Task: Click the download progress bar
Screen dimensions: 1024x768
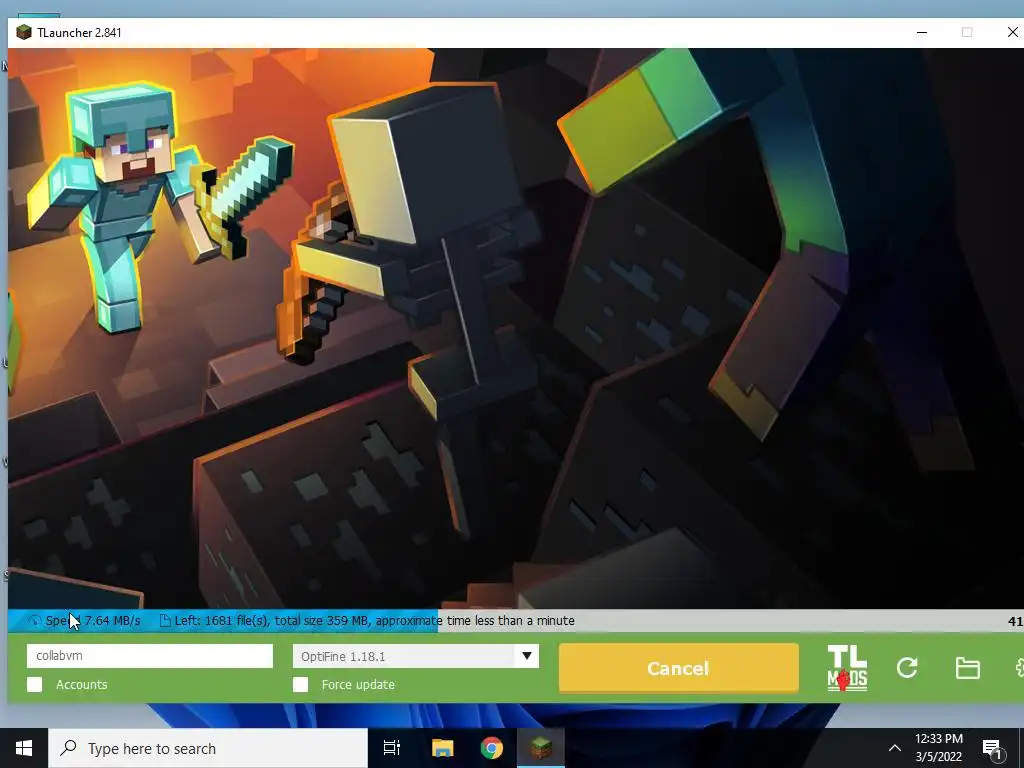Action: point(516,620)
